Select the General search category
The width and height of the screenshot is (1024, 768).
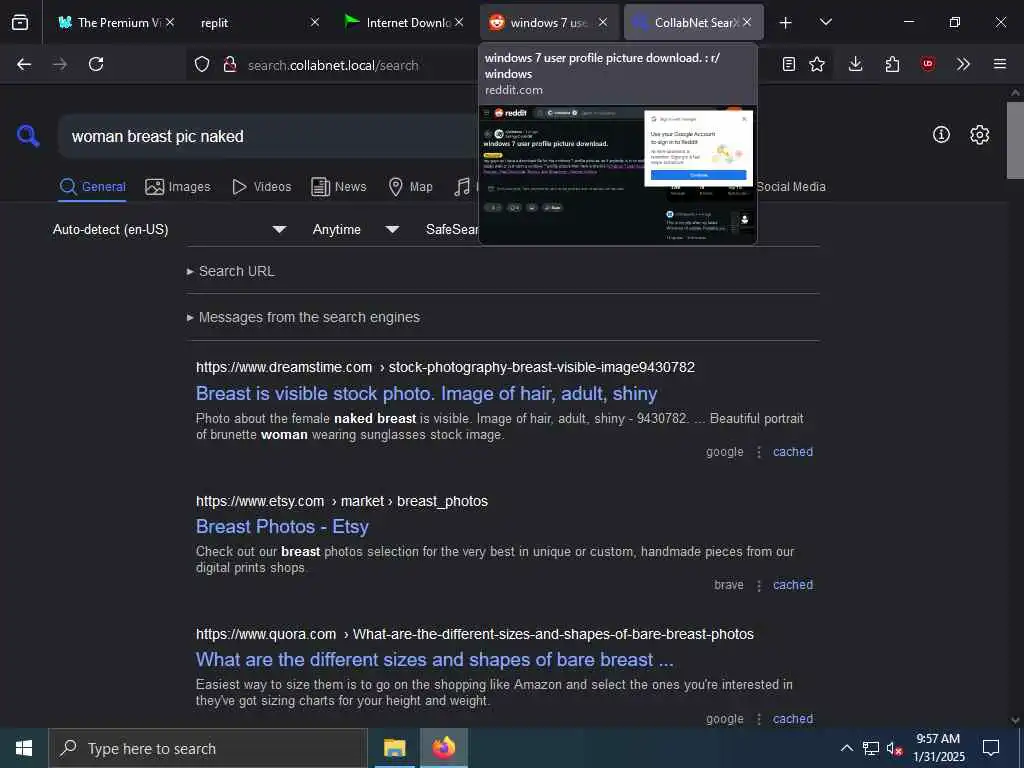(x=92, y=187)
